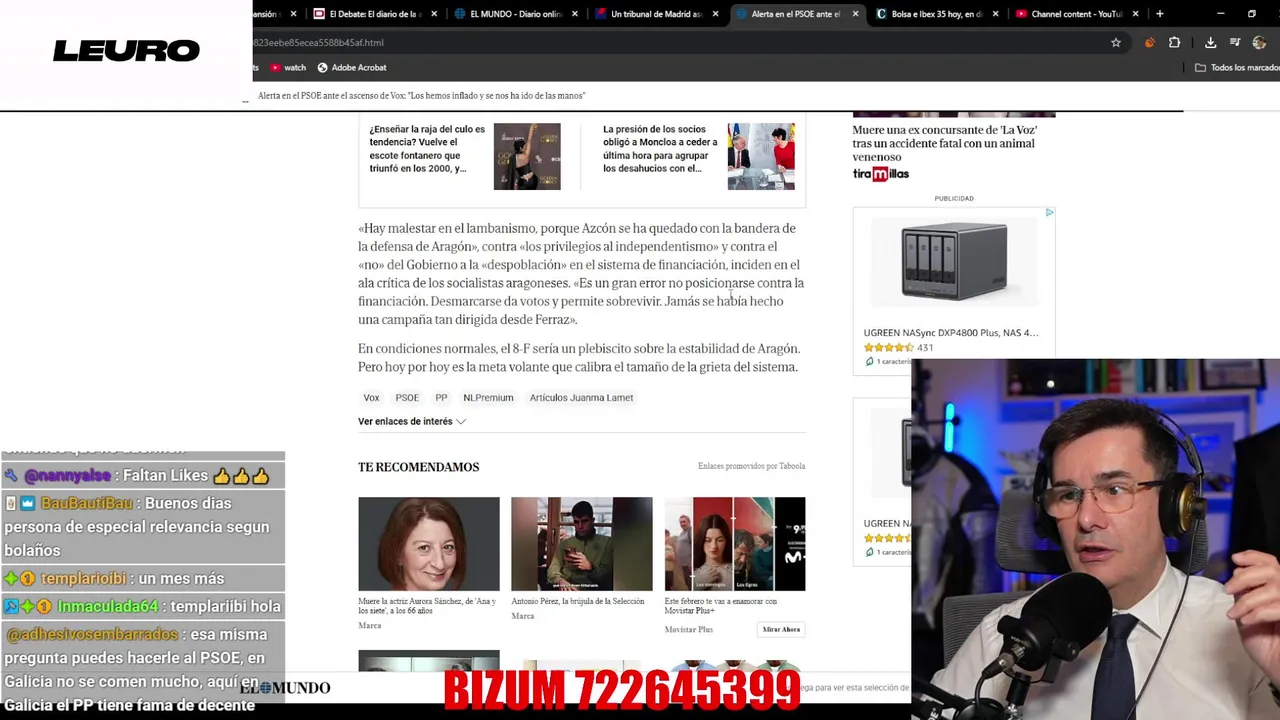Open the Chrome profile avatar
Viewport: 1280px width, 720px height.
(x=1259, y=43)
